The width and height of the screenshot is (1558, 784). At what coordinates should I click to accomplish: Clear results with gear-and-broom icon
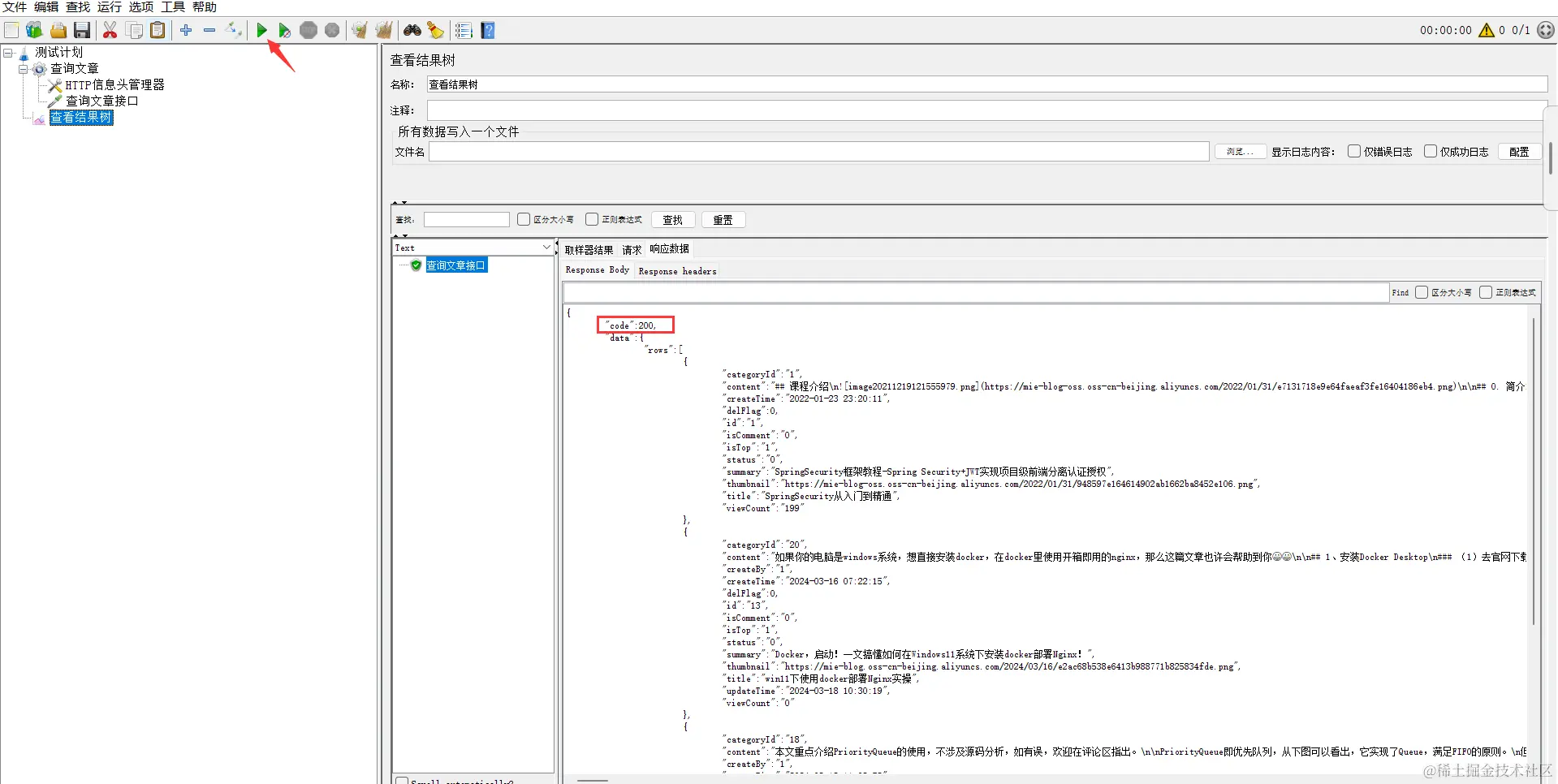click(360, 31)
